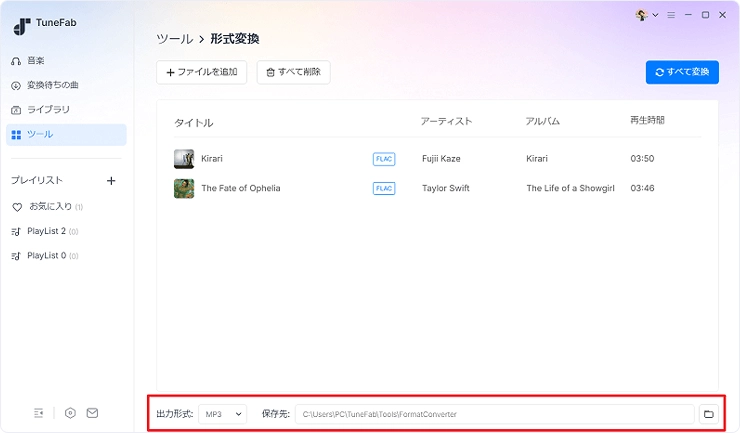Click the mail feedback icon

92,413
